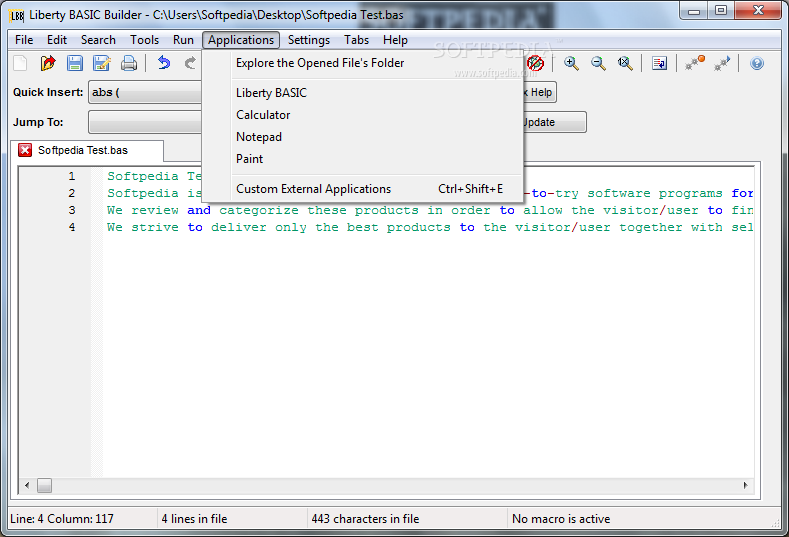Click line number 1 in the gutter

[x=72, y=176]
